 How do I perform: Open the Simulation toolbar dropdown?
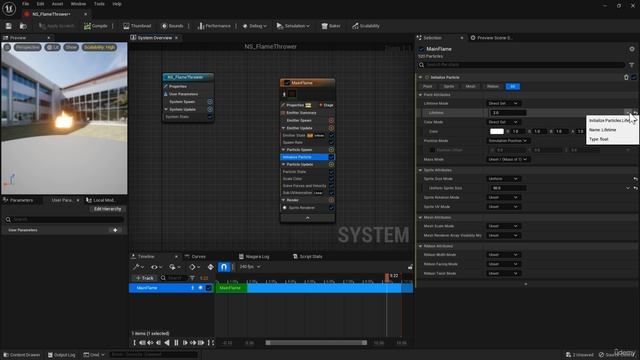tap(293, 26)
